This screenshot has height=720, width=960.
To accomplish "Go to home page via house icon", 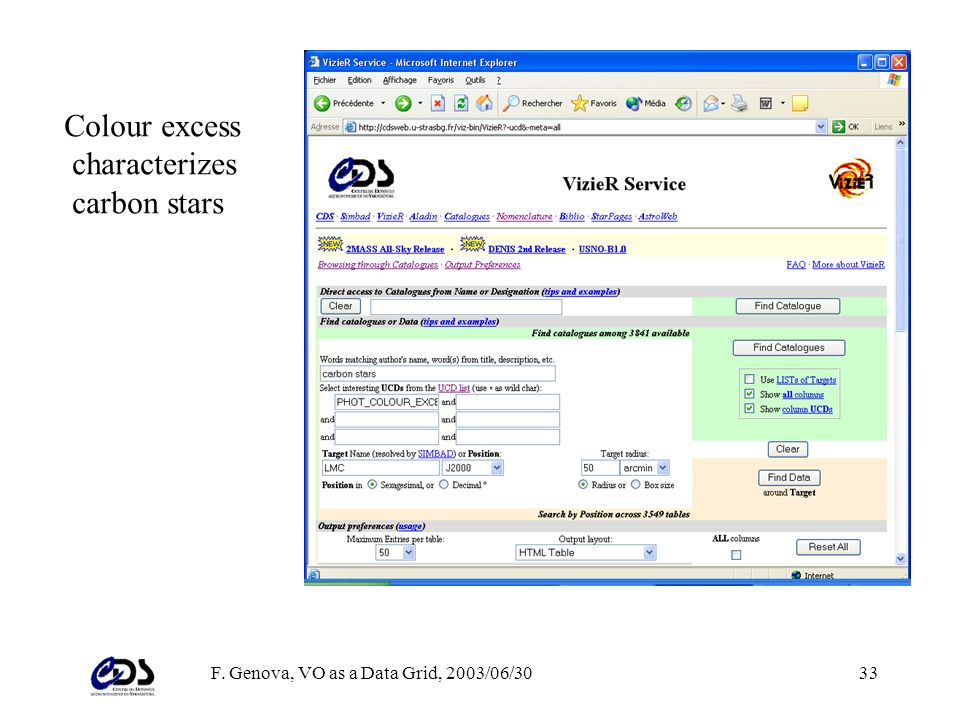I will [484, 103].
